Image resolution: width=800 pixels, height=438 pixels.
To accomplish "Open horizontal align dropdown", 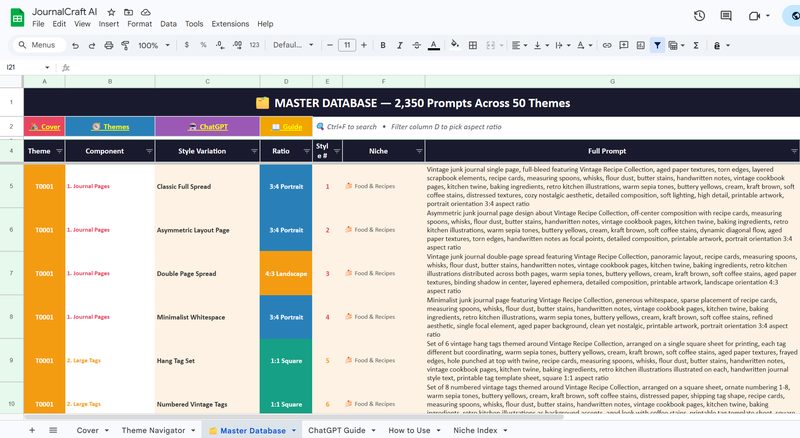I will click(x=519, y=45).
